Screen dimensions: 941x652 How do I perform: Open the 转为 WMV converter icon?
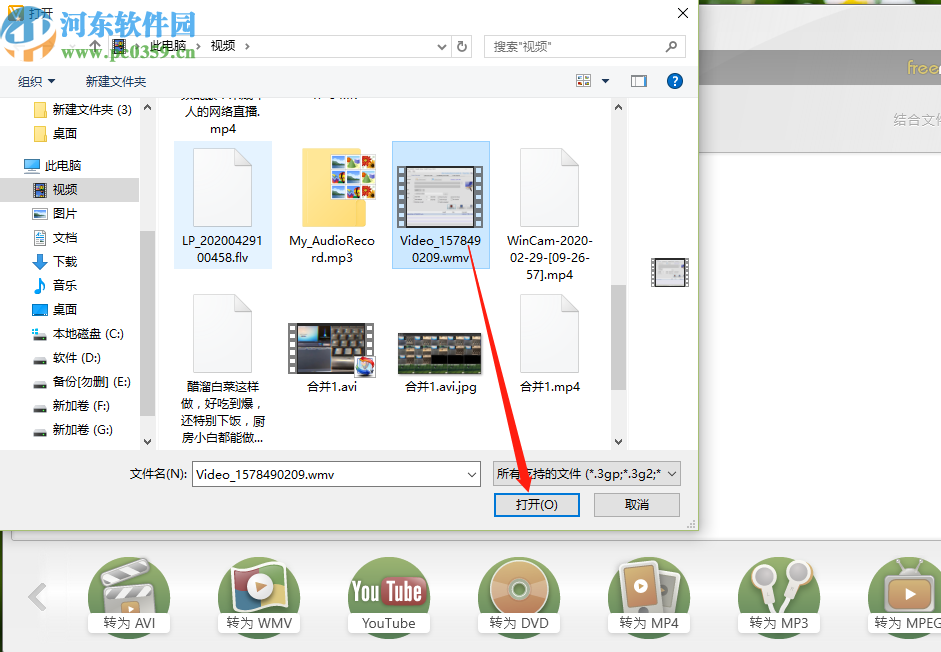coord(259,596)
